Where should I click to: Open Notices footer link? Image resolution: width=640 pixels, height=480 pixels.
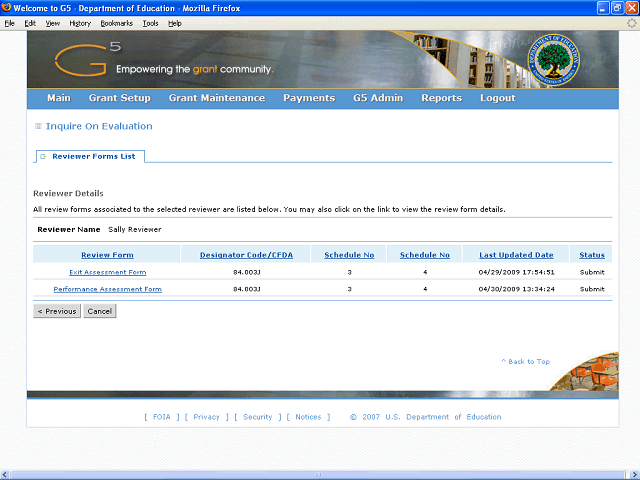(x=308, y=417)
